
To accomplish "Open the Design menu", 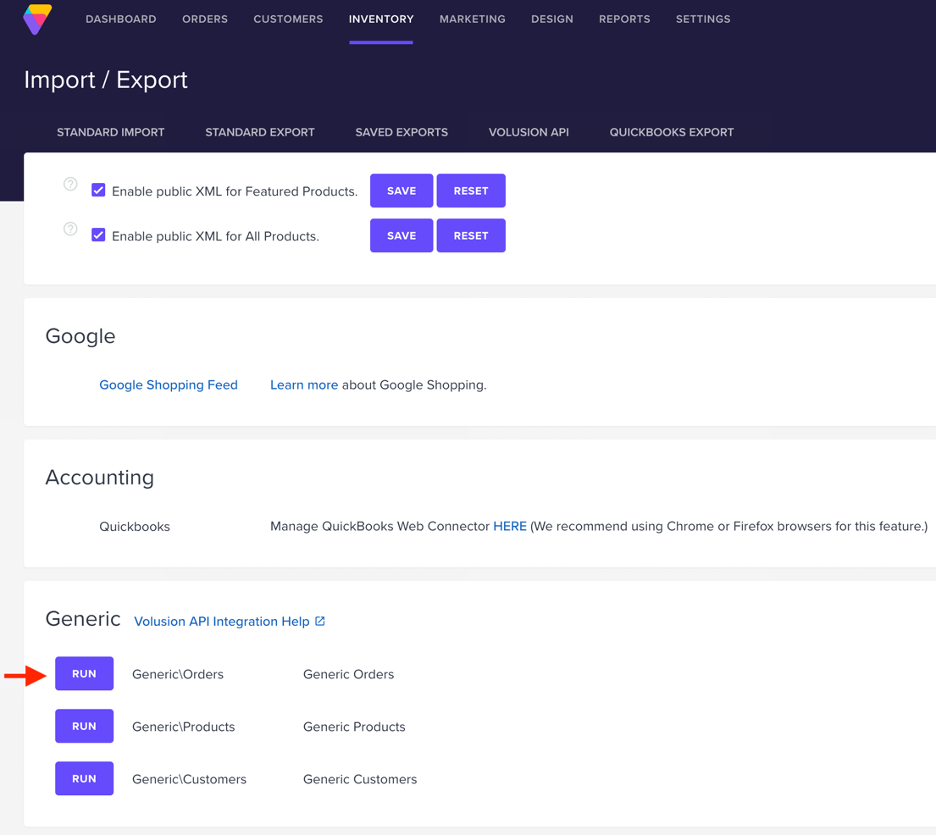I will 552,19.
